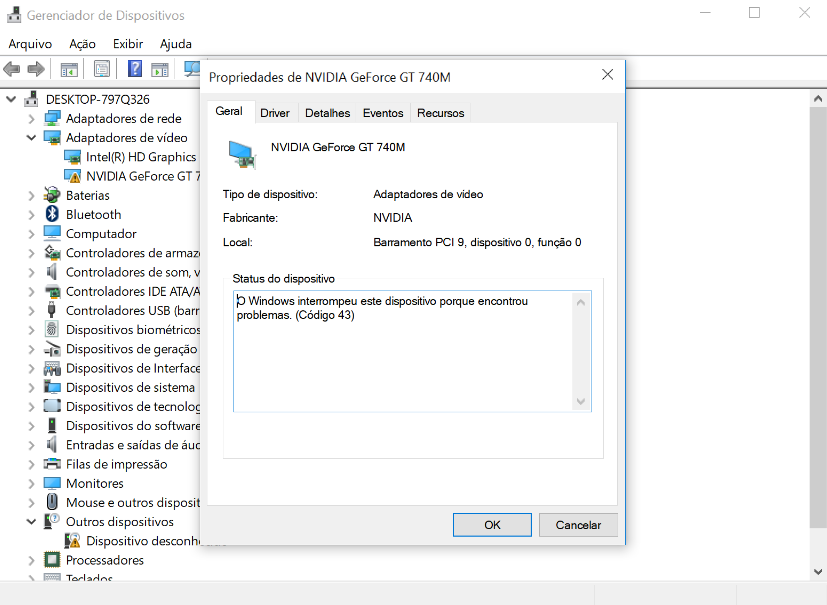Click the NVIDIA device icon in the properties dialog
The width and height of the screenshot is (827, 605).
242,155
